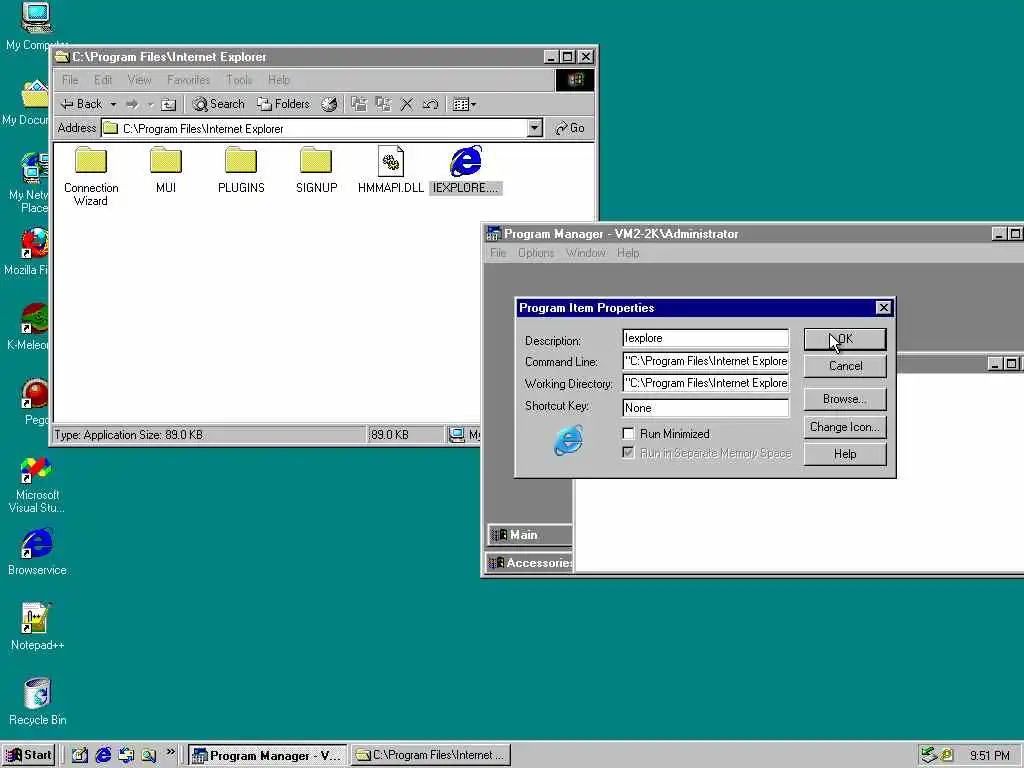Open the Notepad++ desktop shortcut
This screenshot has height=768, width=1024.
(37, 627)
